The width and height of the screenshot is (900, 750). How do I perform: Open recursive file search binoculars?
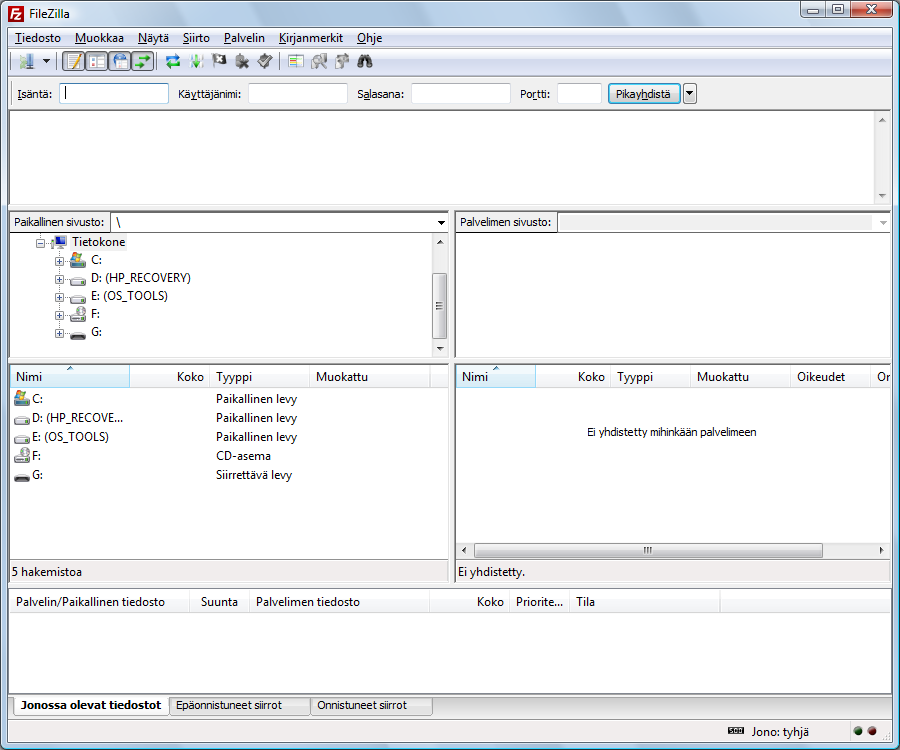click(x=365, y=61)
